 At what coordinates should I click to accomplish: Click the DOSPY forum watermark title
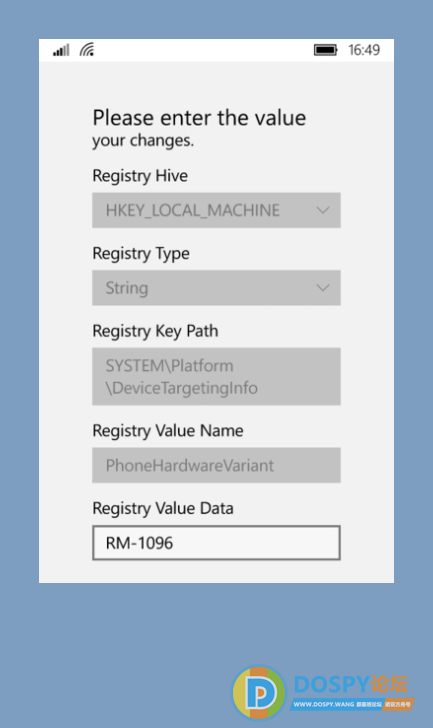tap(351, 684)
